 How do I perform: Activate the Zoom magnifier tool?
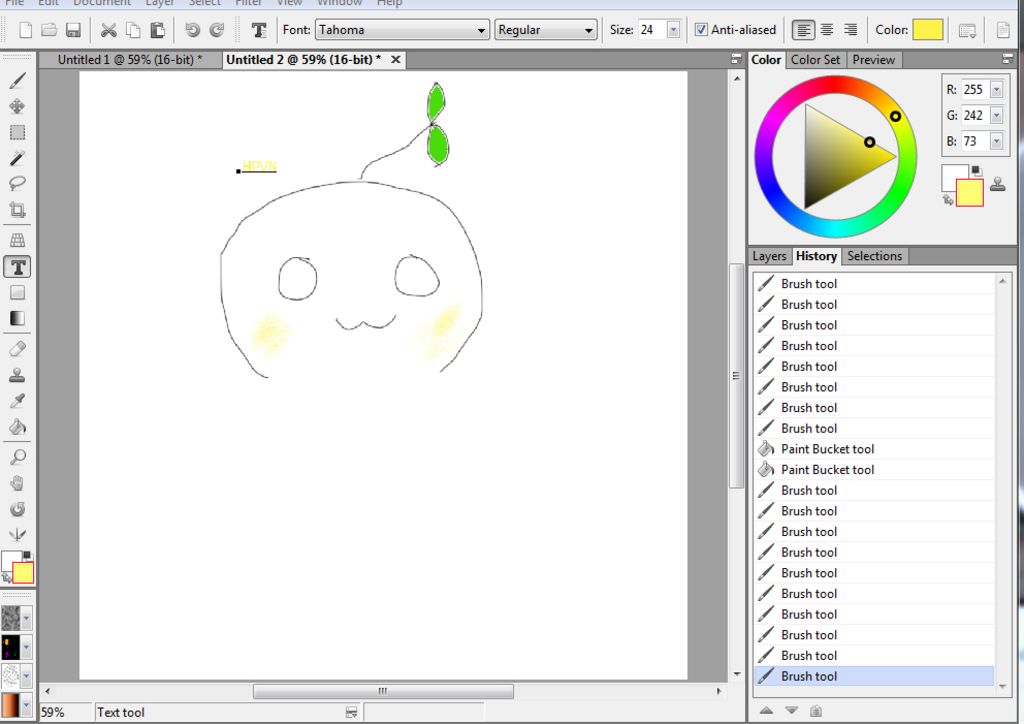[18, 457]
